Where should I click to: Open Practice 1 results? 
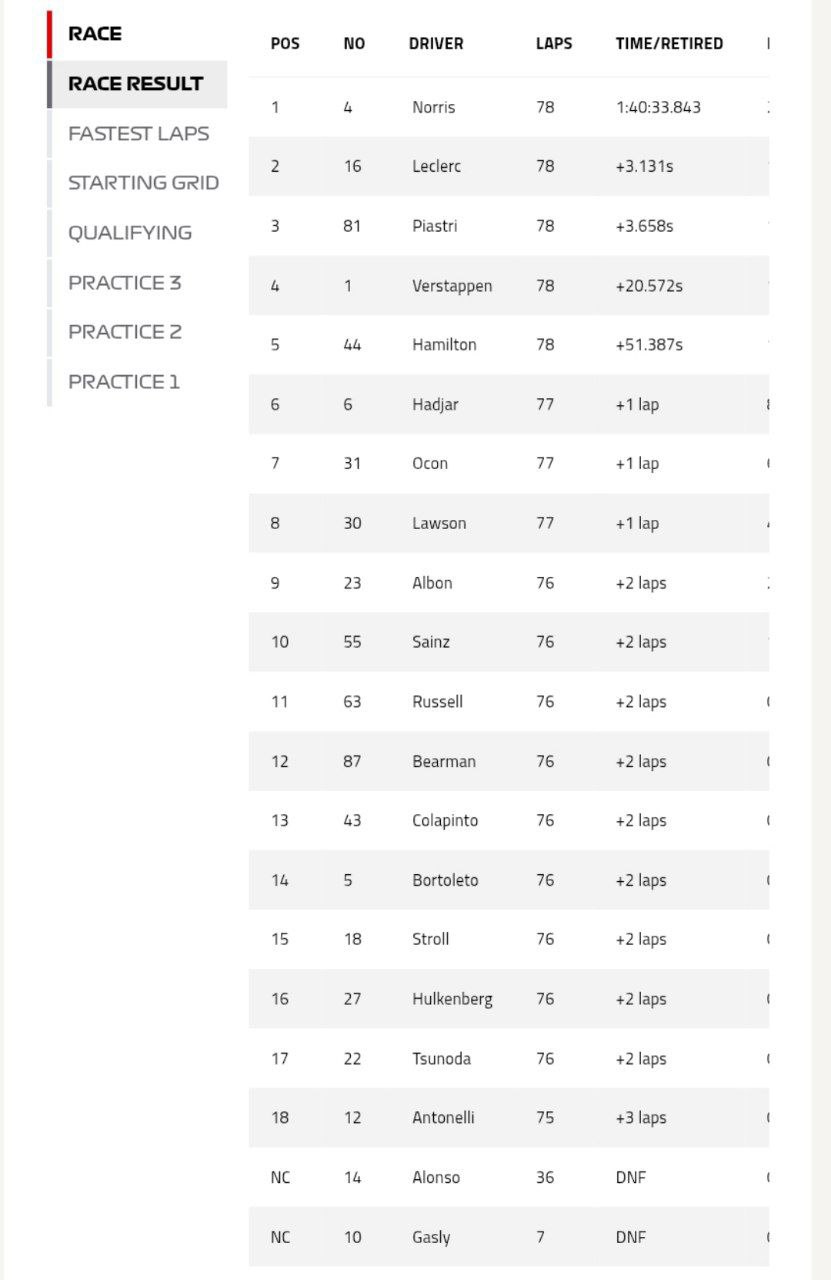[x=124, y=382]
